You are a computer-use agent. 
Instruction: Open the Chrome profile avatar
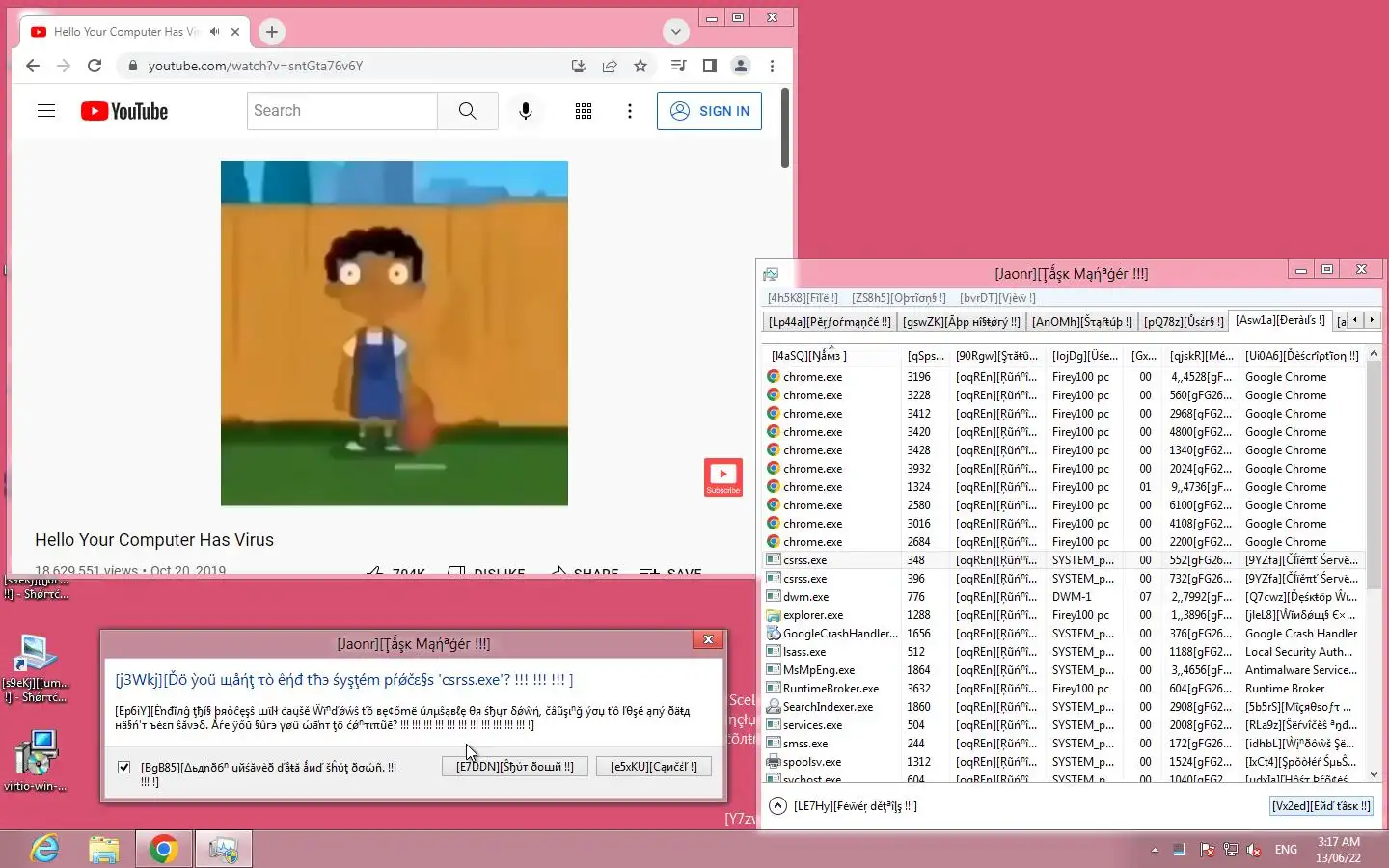pyautogui.click(x=741, y=66)
